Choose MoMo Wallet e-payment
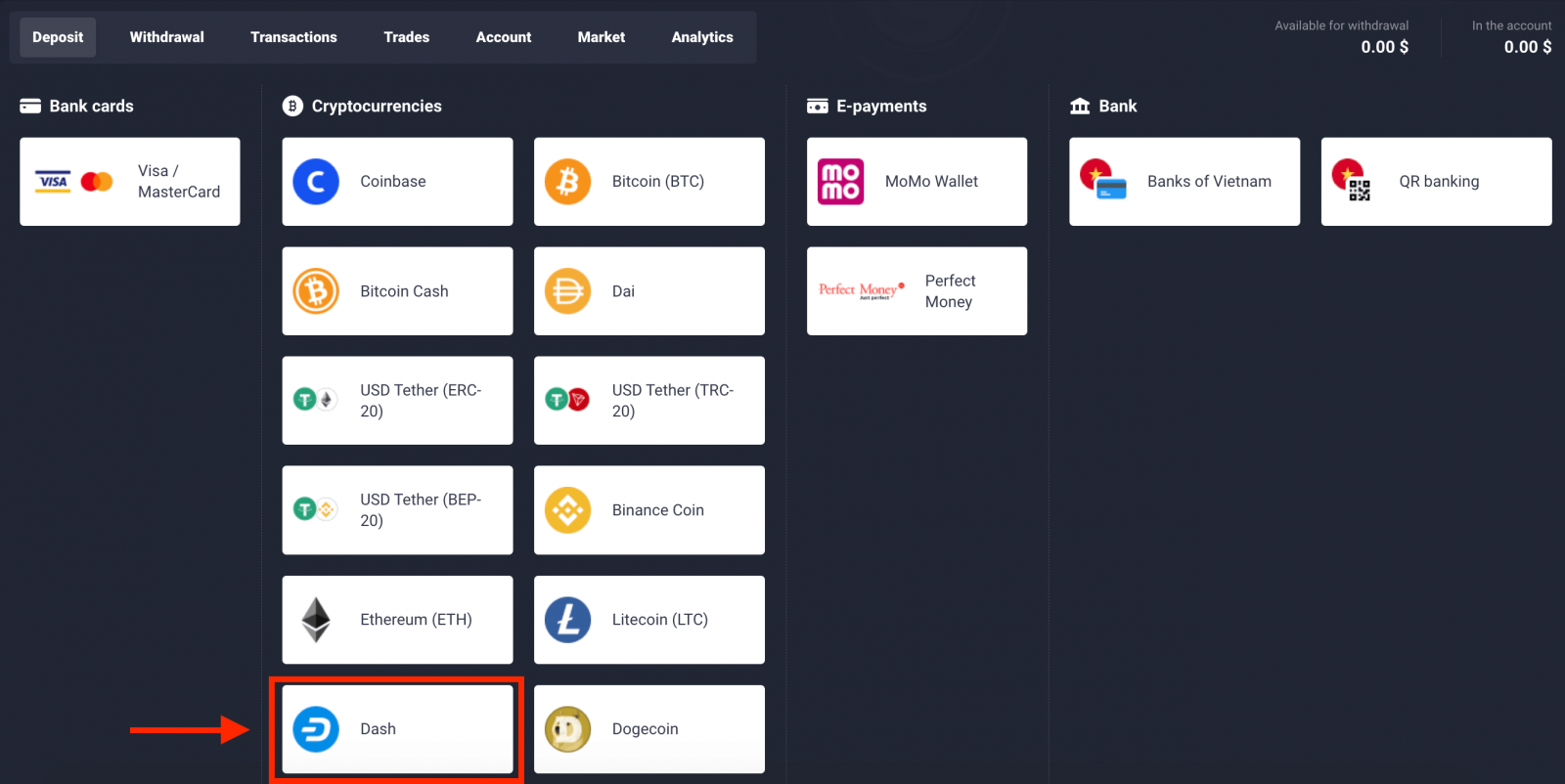The width and height of the screenshot is (1565, 784). [x=917, y=182]
